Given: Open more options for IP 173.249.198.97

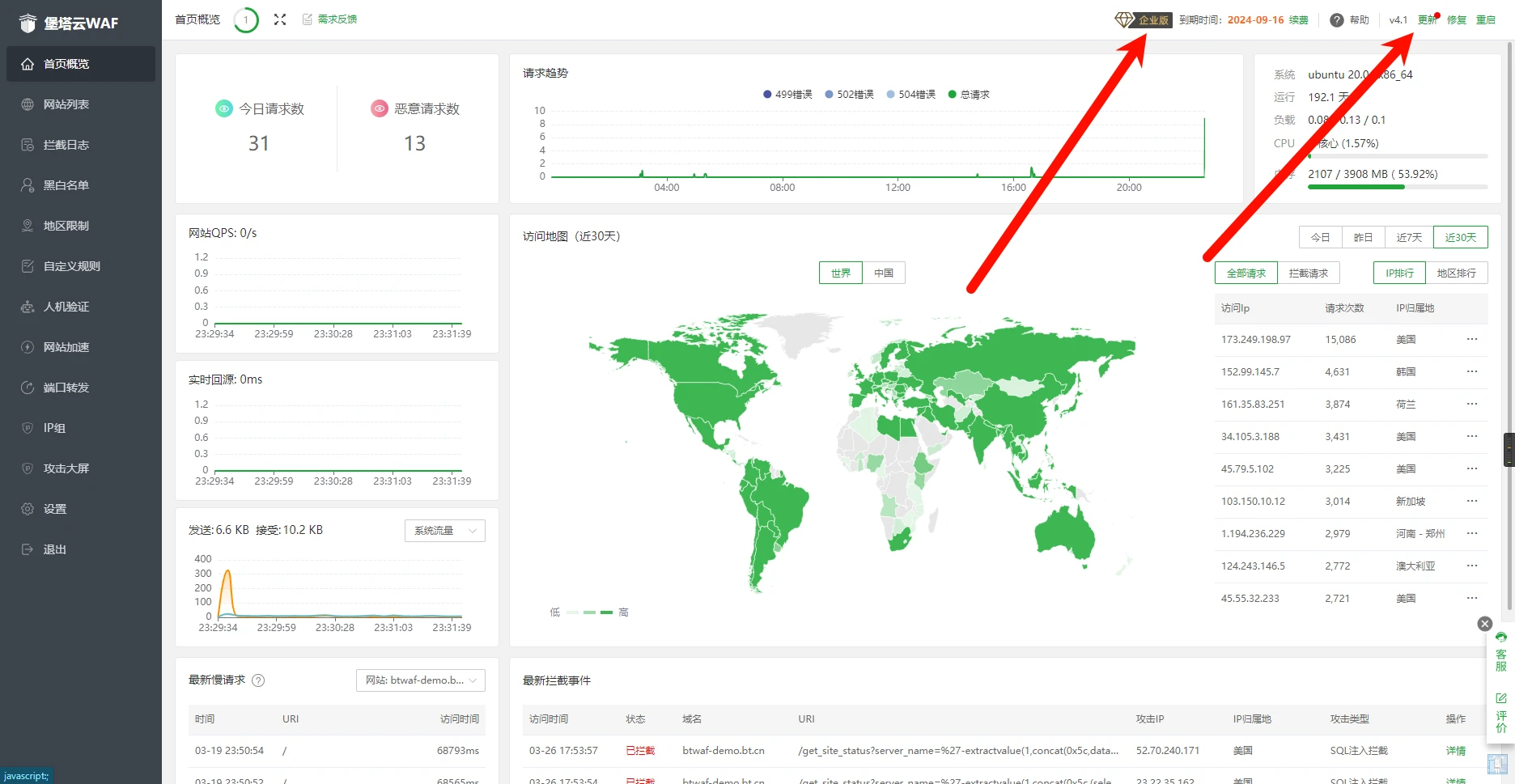Looking at the screenshot, I should tap(1471, 340).
